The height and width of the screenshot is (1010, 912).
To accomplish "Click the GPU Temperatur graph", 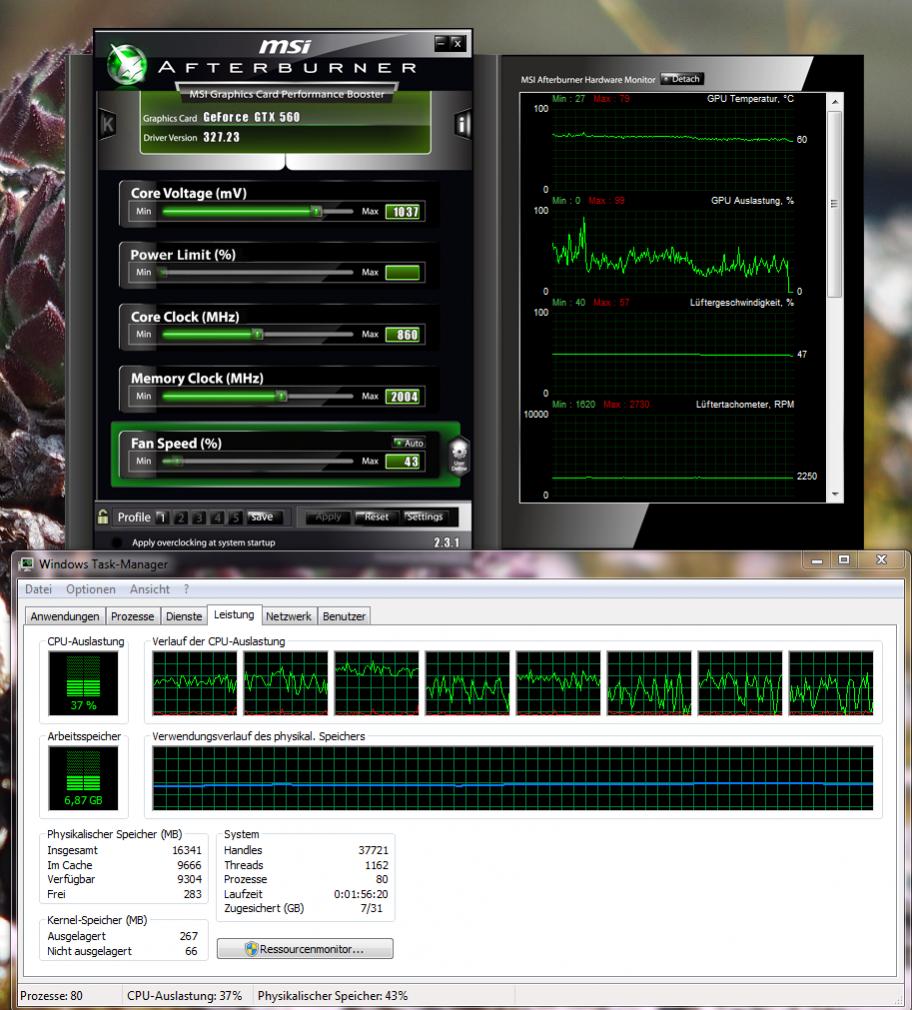I will tap(672, 149).
